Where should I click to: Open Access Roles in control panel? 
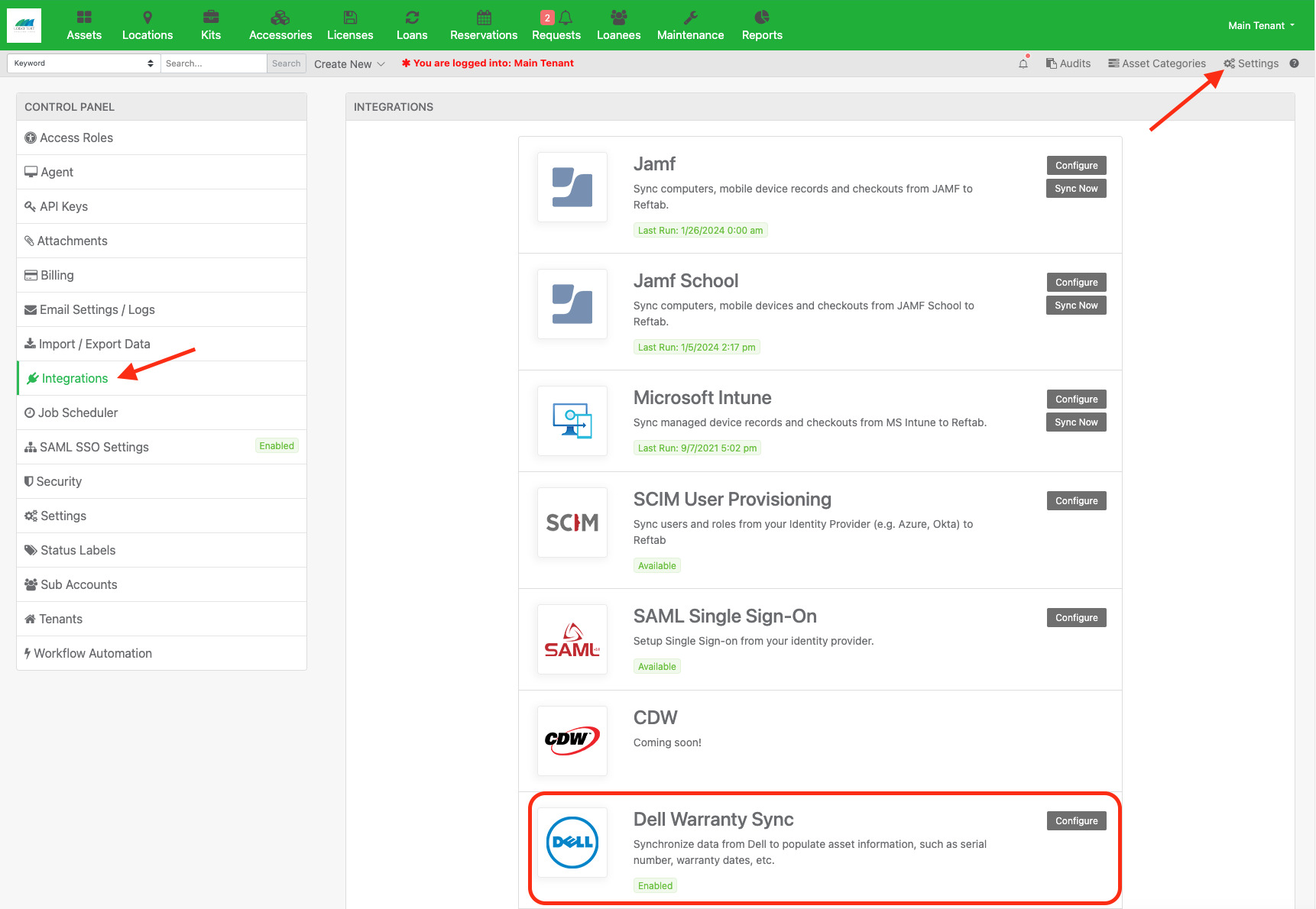(x=161, y=137)
